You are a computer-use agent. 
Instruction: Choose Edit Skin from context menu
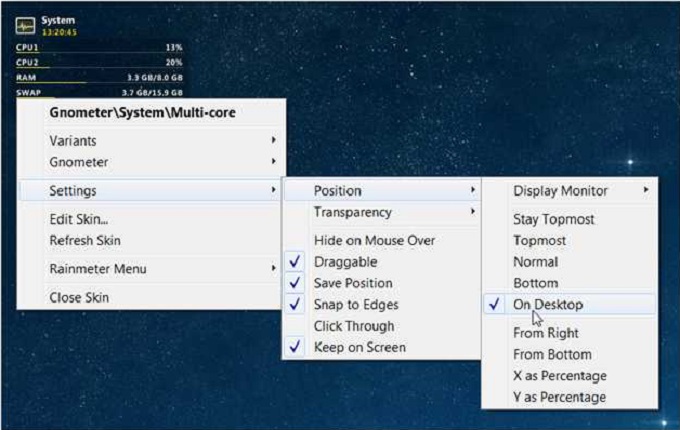(79, 219)
